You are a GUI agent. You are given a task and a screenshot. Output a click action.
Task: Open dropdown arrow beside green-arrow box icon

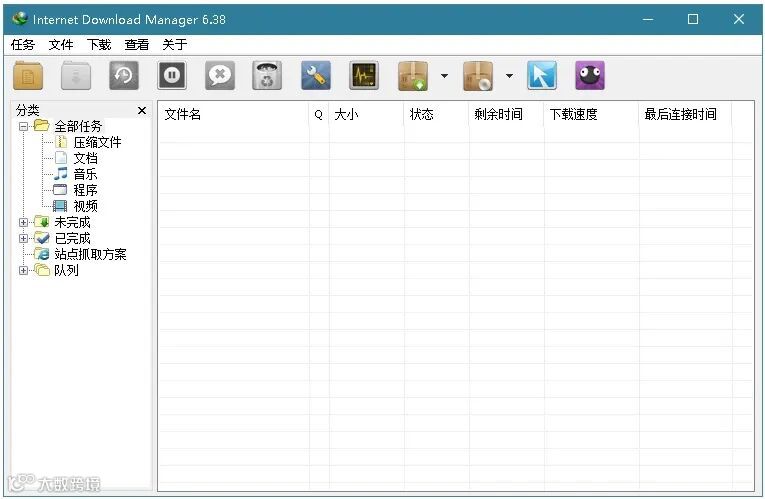click(x=444, y=76)
